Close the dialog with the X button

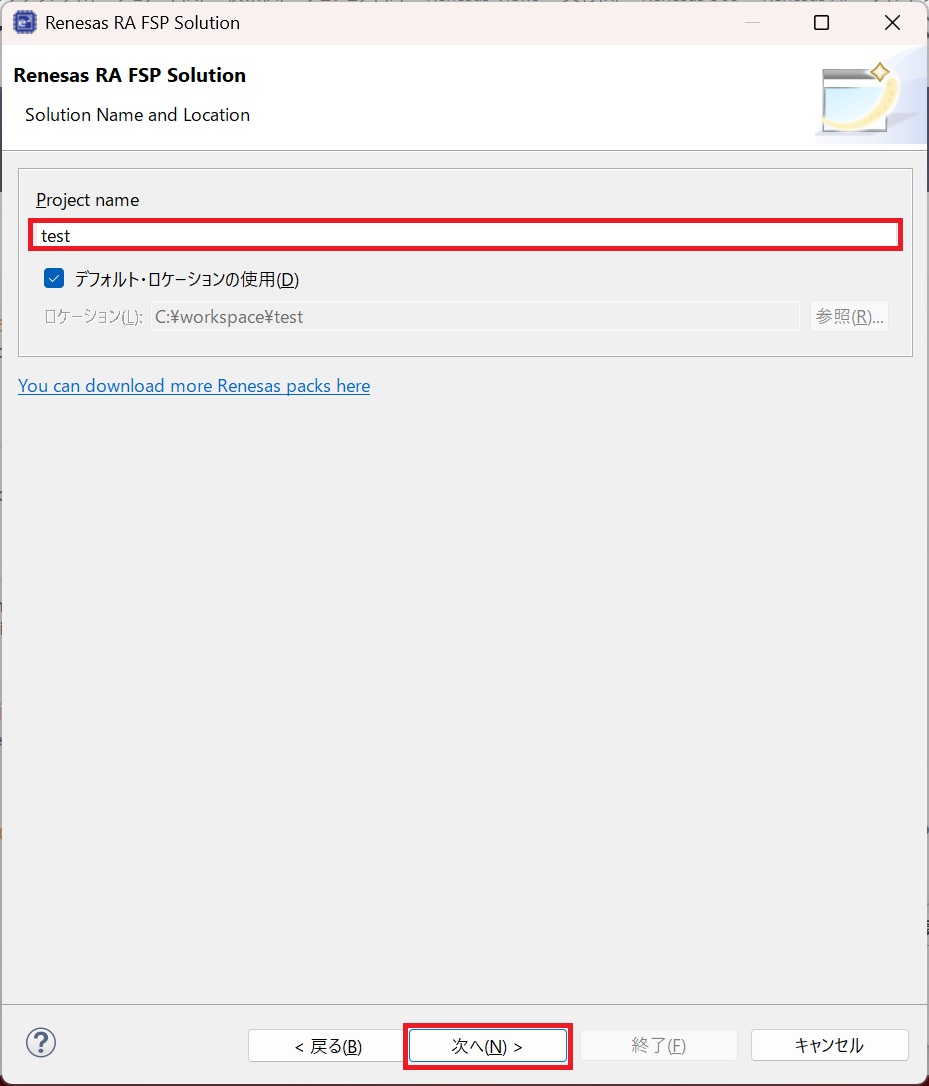pos(892,23)
